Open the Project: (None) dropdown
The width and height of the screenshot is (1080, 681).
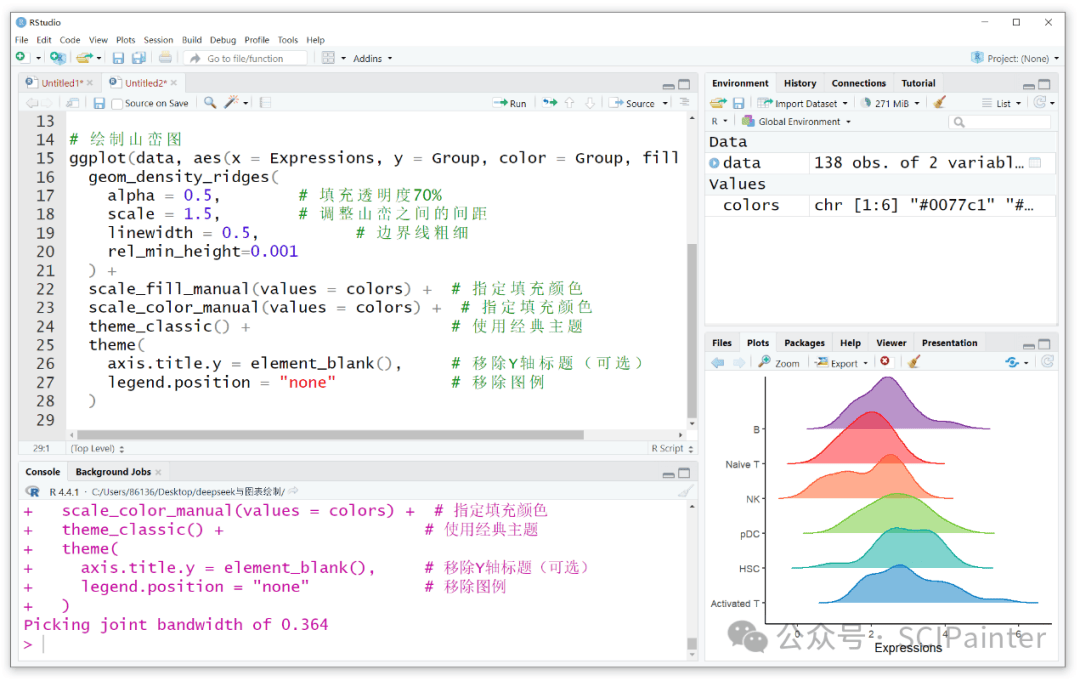[x=1015, y=59]
